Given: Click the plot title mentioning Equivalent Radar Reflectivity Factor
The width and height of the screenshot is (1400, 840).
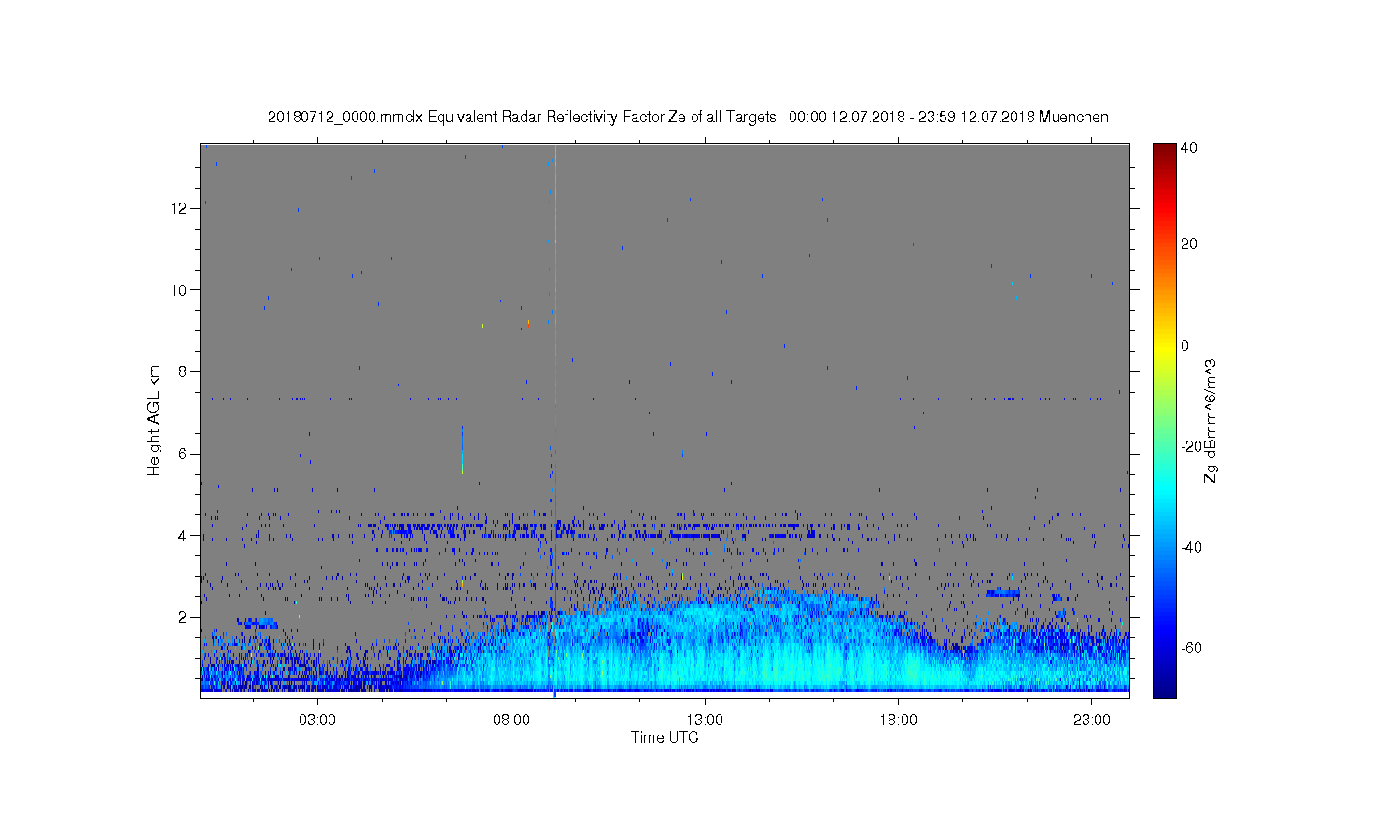Looking at the screenshot, I should [x=688, y=117].
